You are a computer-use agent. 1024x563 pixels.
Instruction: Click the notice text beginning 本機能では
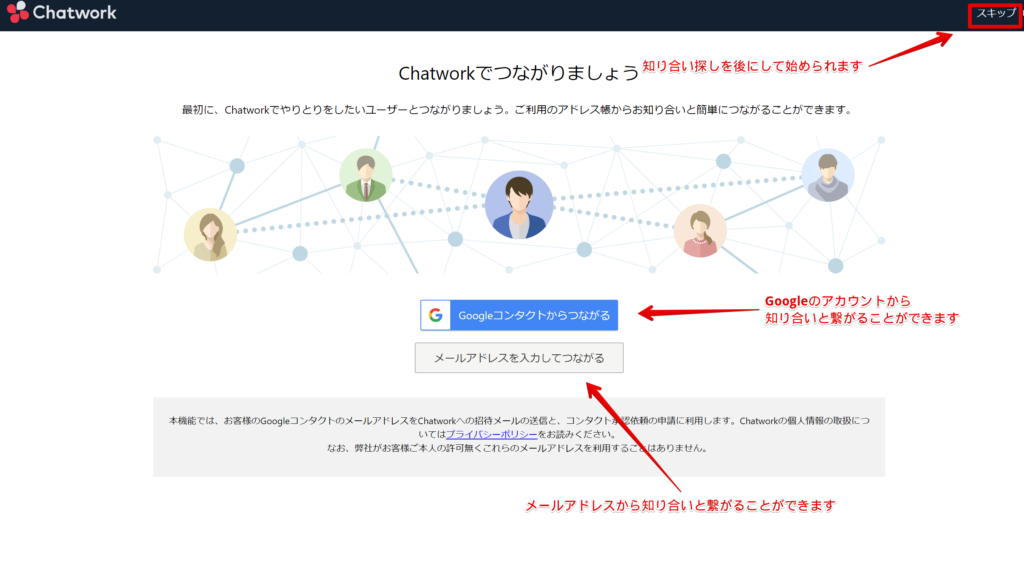tap(519, 427)
